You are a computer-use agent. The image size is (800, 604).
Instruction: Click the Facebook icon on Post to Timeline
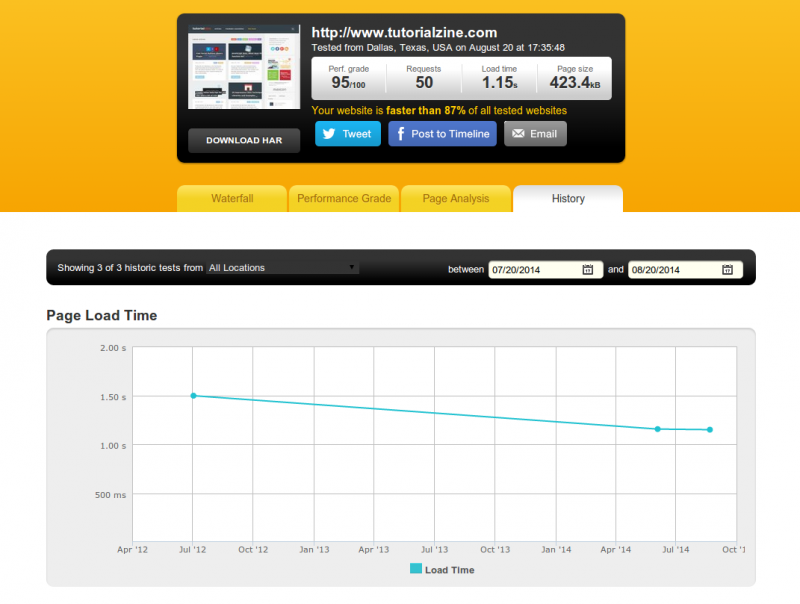pos(400,134)
